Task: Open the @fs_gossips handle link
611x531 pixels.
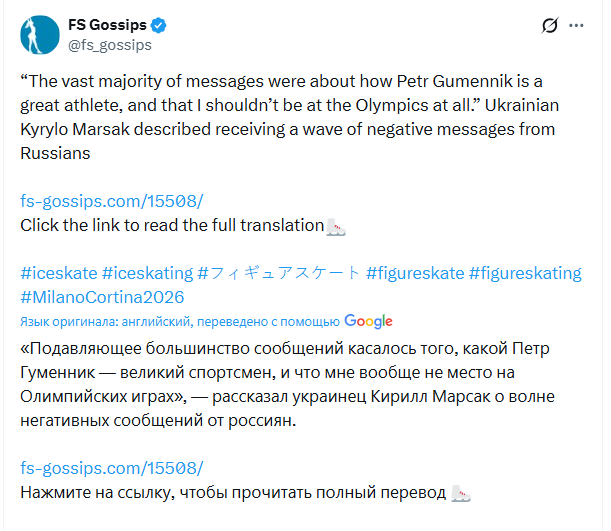Action: [109, 44]
